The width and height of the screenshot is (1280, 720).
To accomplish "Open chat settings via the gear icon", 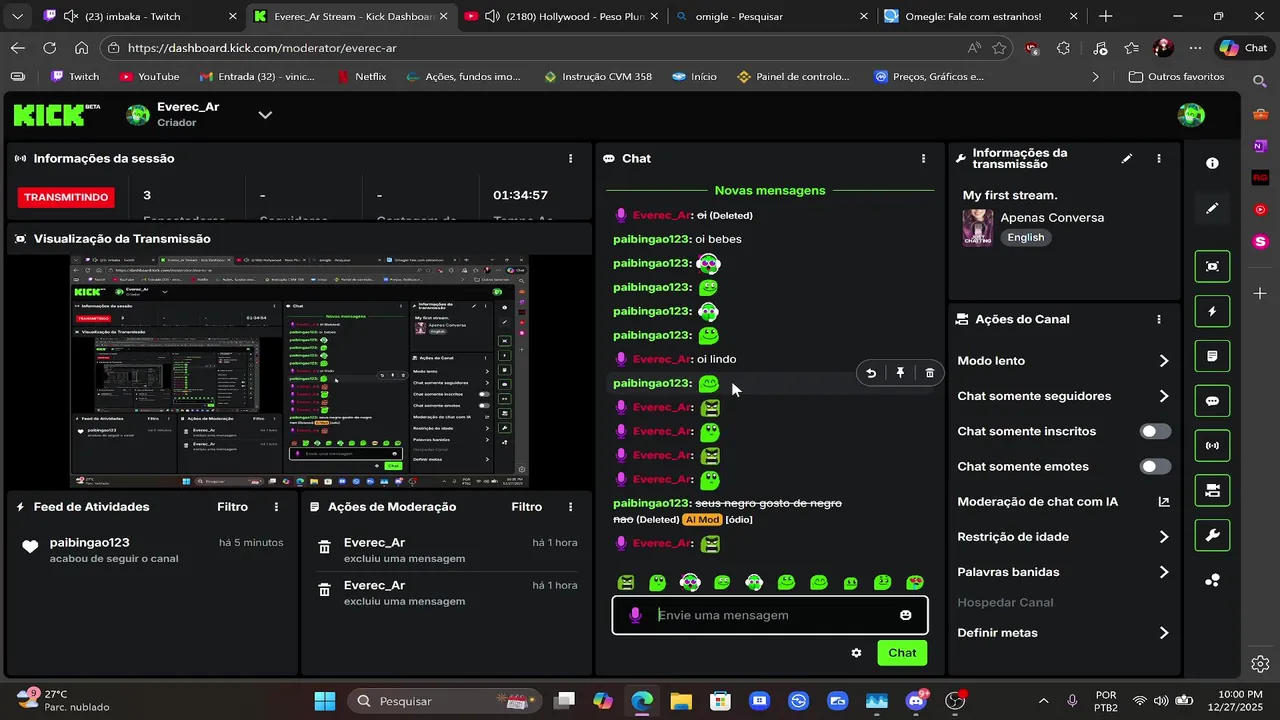I will [856, 653].
